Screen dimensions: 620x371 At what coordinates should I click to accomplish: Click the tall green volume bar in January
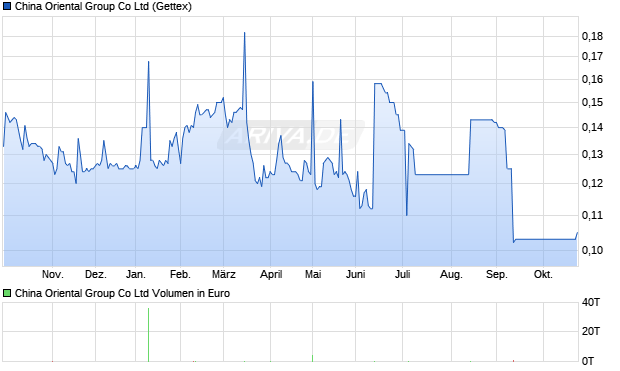click(x=148, y=335)
